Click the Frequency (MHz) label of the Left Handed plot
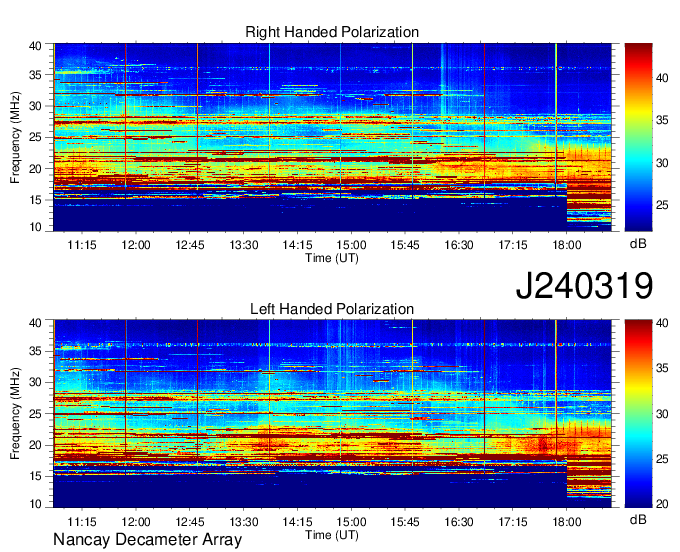 coord(15,414)
